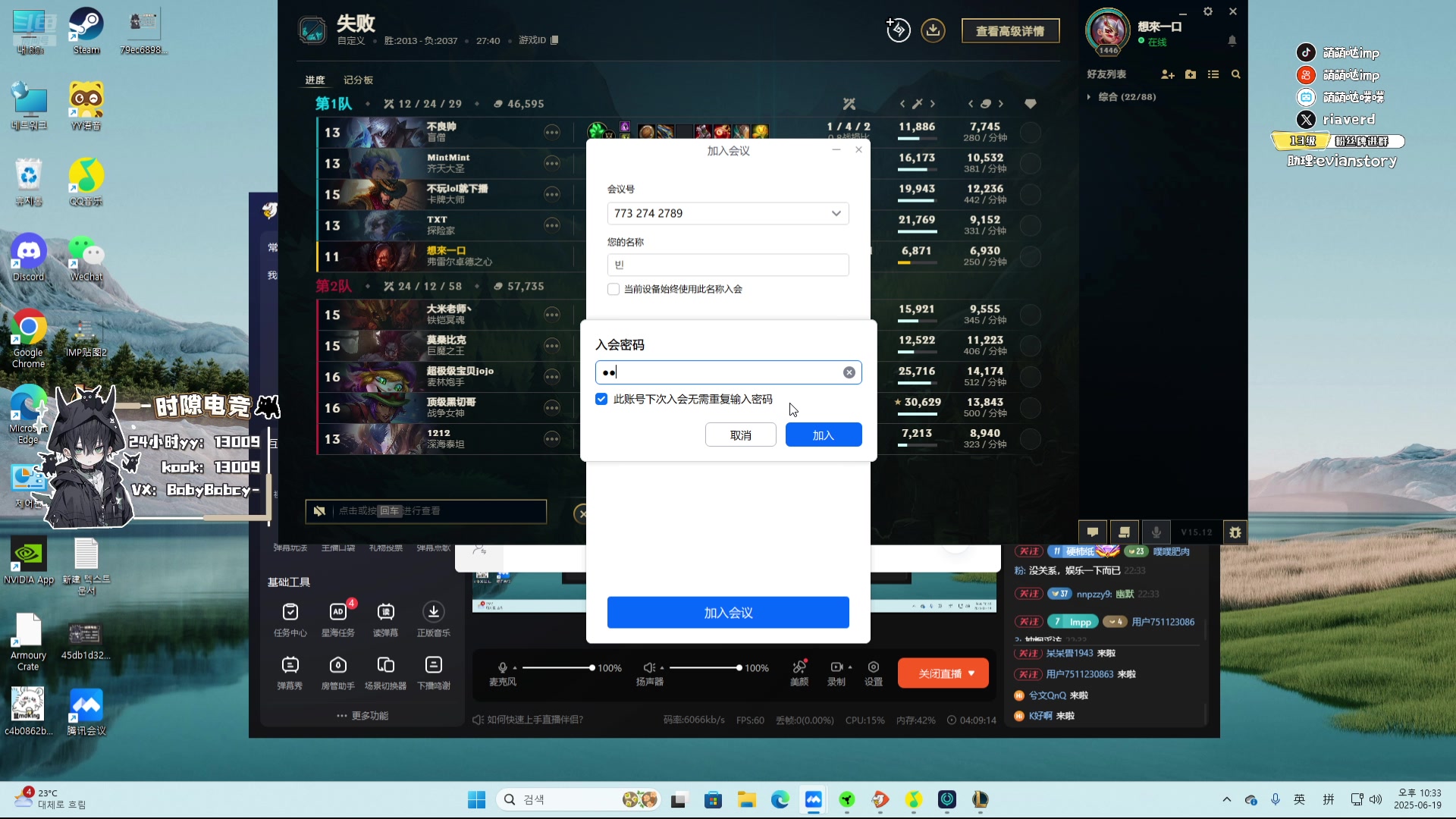Open File Explorer from taskbar
This screenshot has height=819, width=1456.
[x=746, y=799]
